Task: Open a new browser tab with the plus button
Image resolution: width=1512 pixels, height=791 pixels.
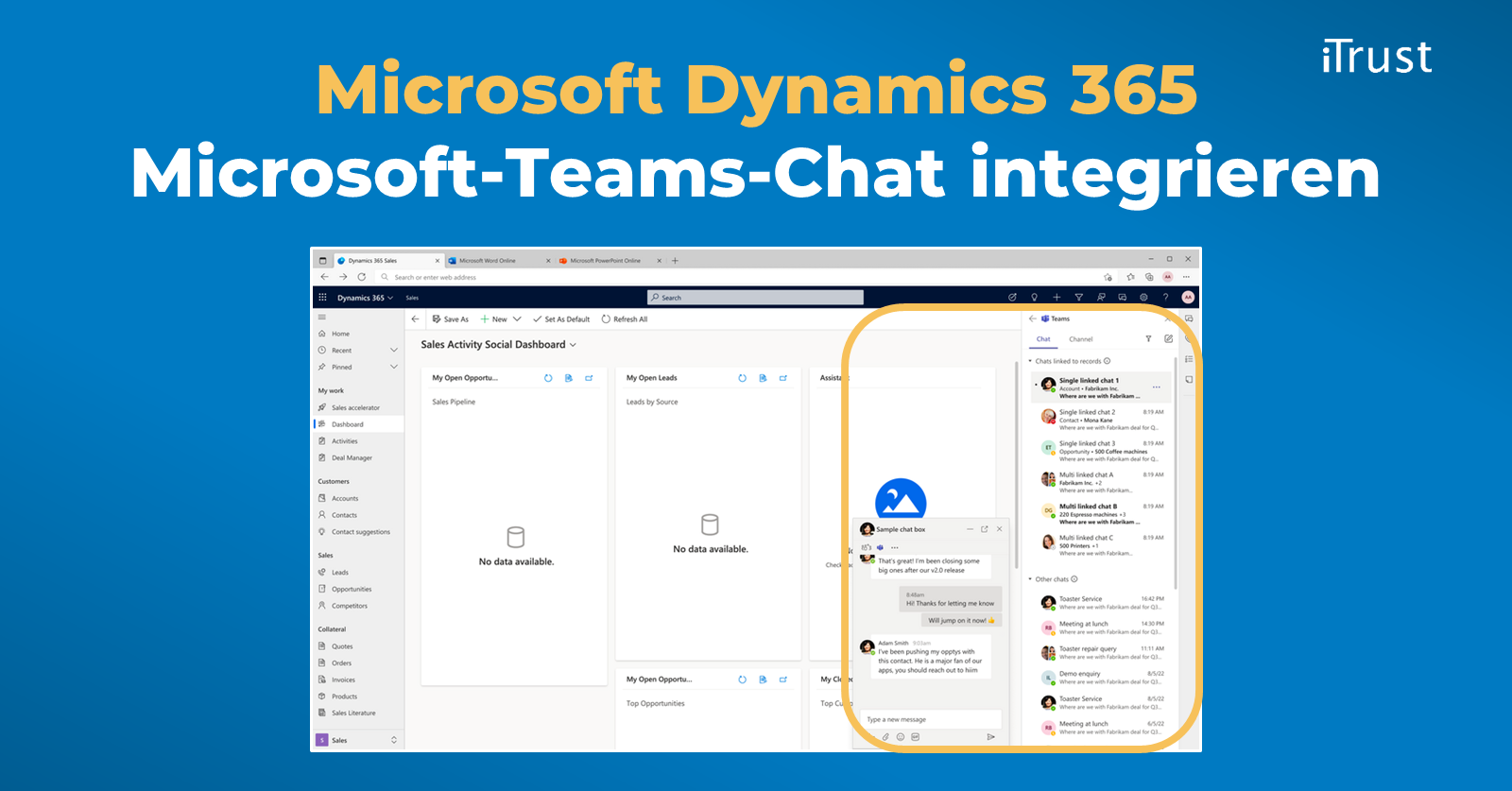Action: click(675, 261)
